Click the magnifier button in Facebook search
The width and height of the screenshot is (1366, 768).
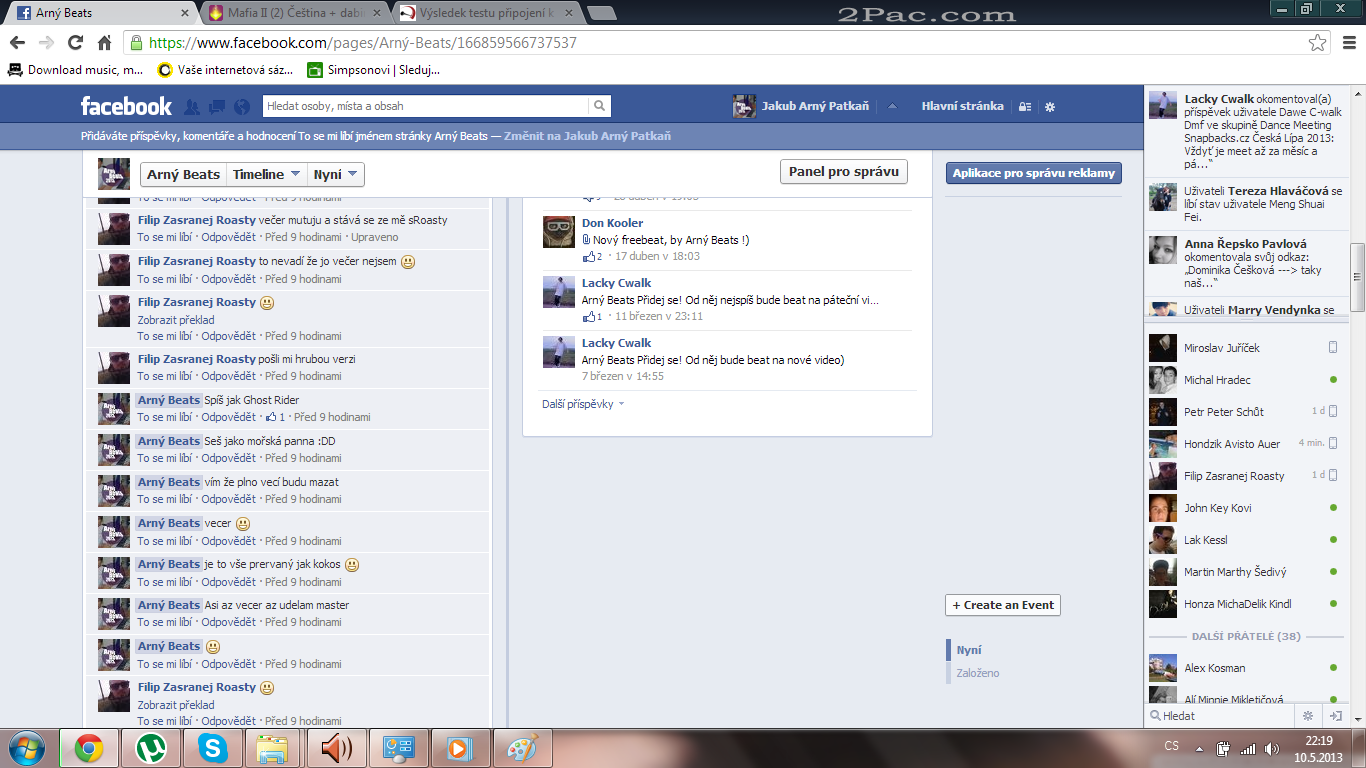599,106
